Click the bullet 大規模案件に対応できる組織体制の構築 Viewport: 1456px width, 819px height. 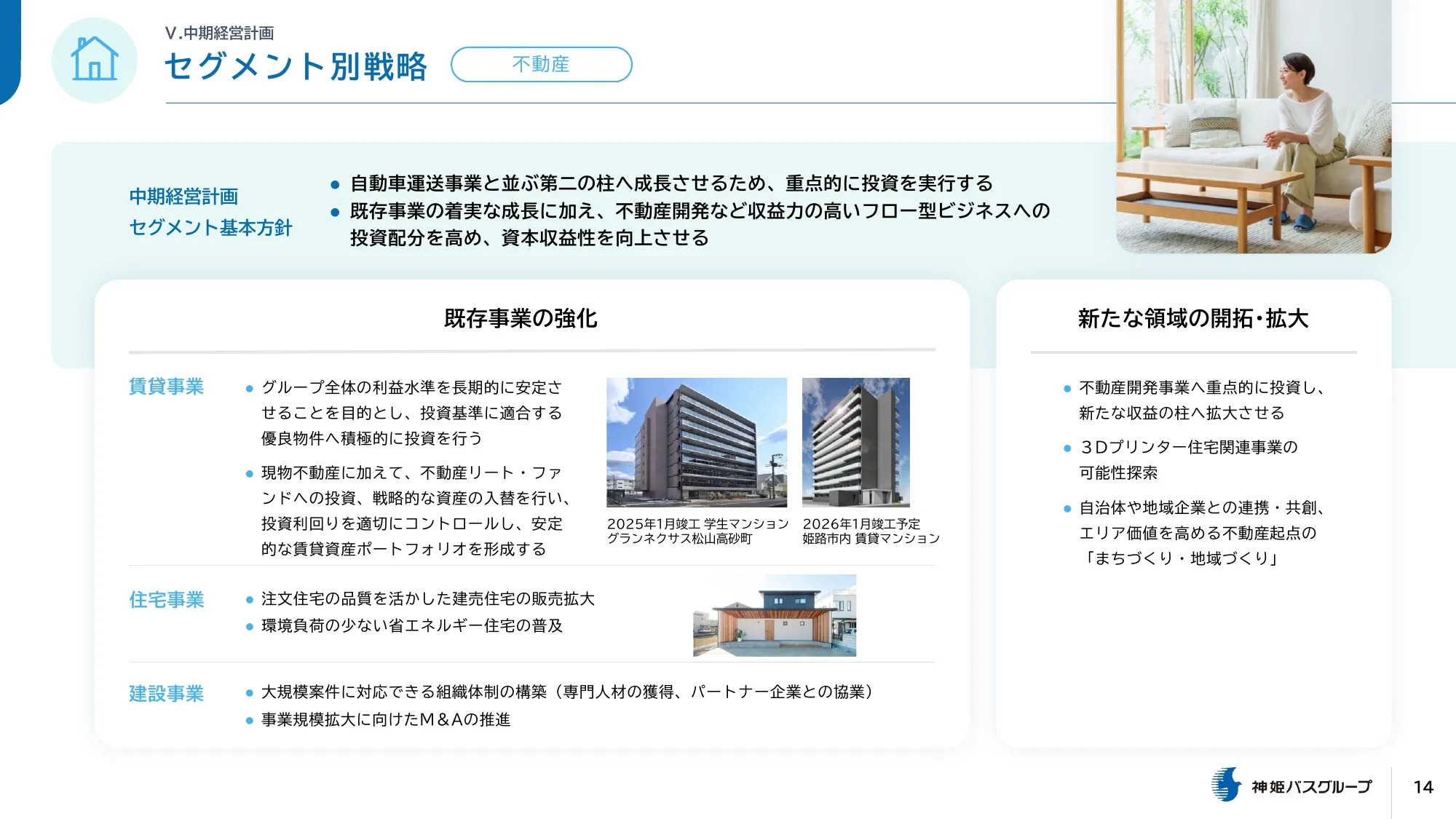(x=567, y=692)
